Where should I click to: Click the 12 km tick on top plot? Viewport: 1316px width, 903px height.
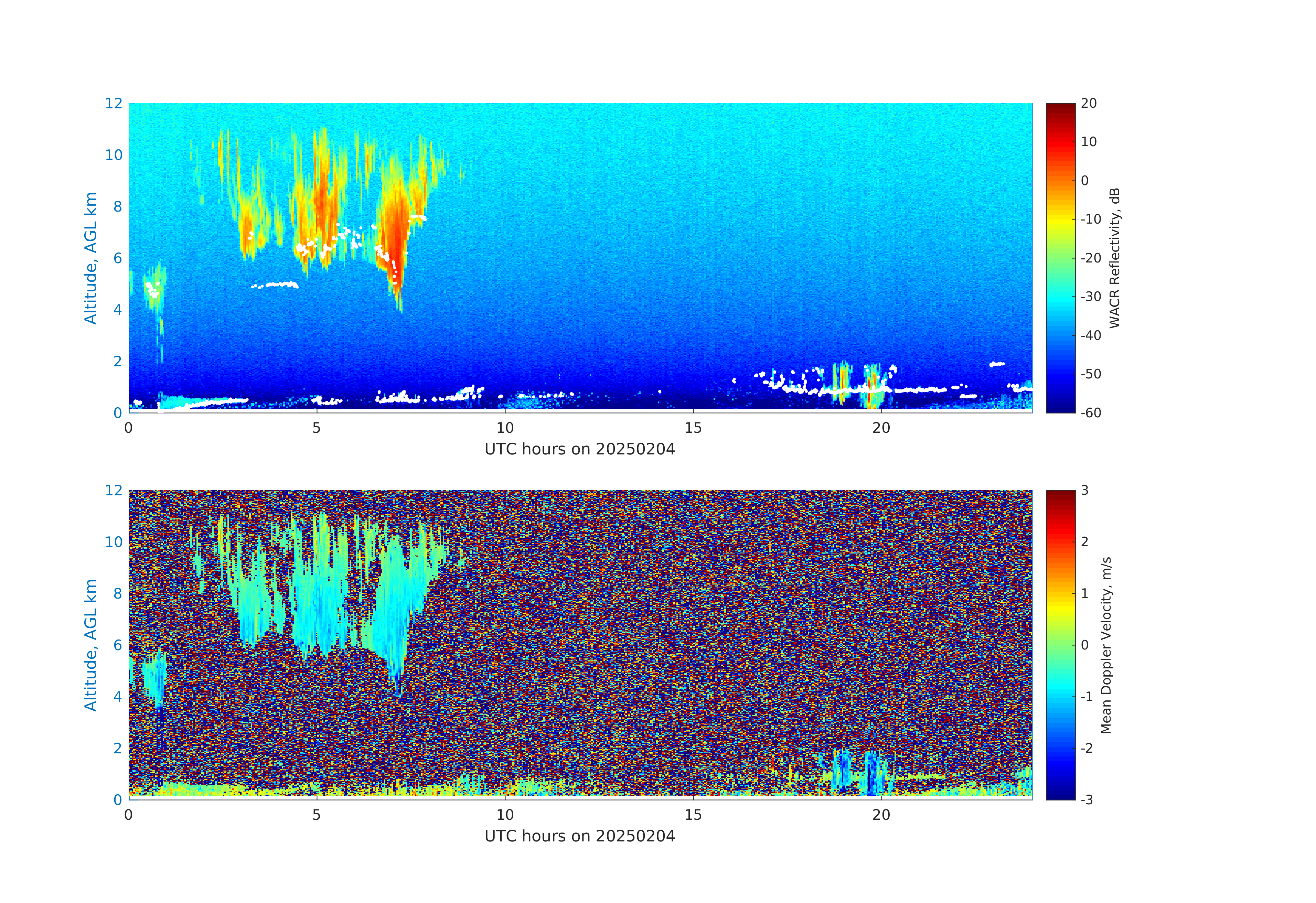point(113,104)
